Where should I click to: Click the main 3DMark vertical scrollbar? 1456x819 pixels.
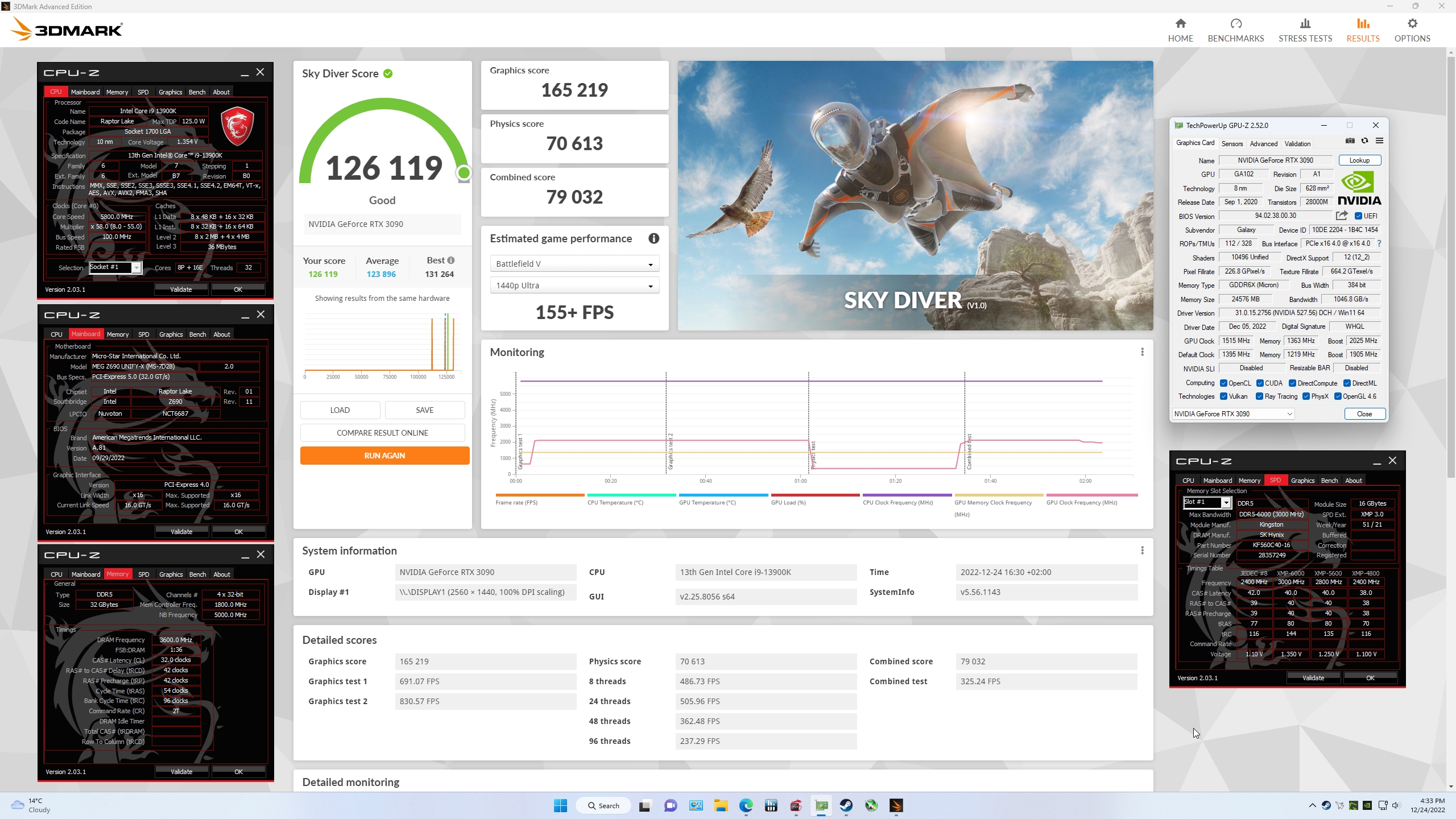pyautogui.click(x=1450, y=267)
